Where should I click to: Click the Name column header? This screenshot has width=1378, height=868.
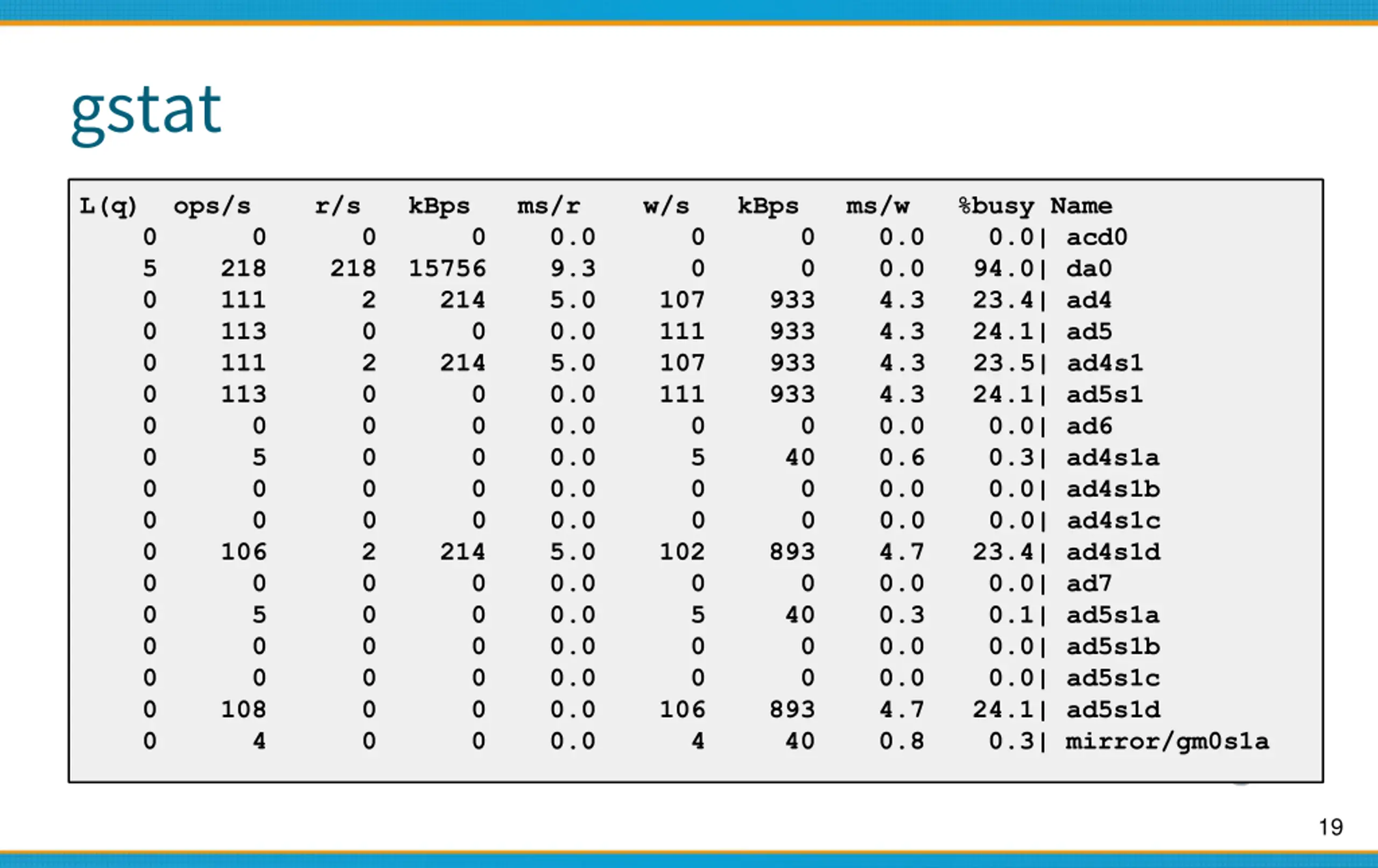point(1081,206)
